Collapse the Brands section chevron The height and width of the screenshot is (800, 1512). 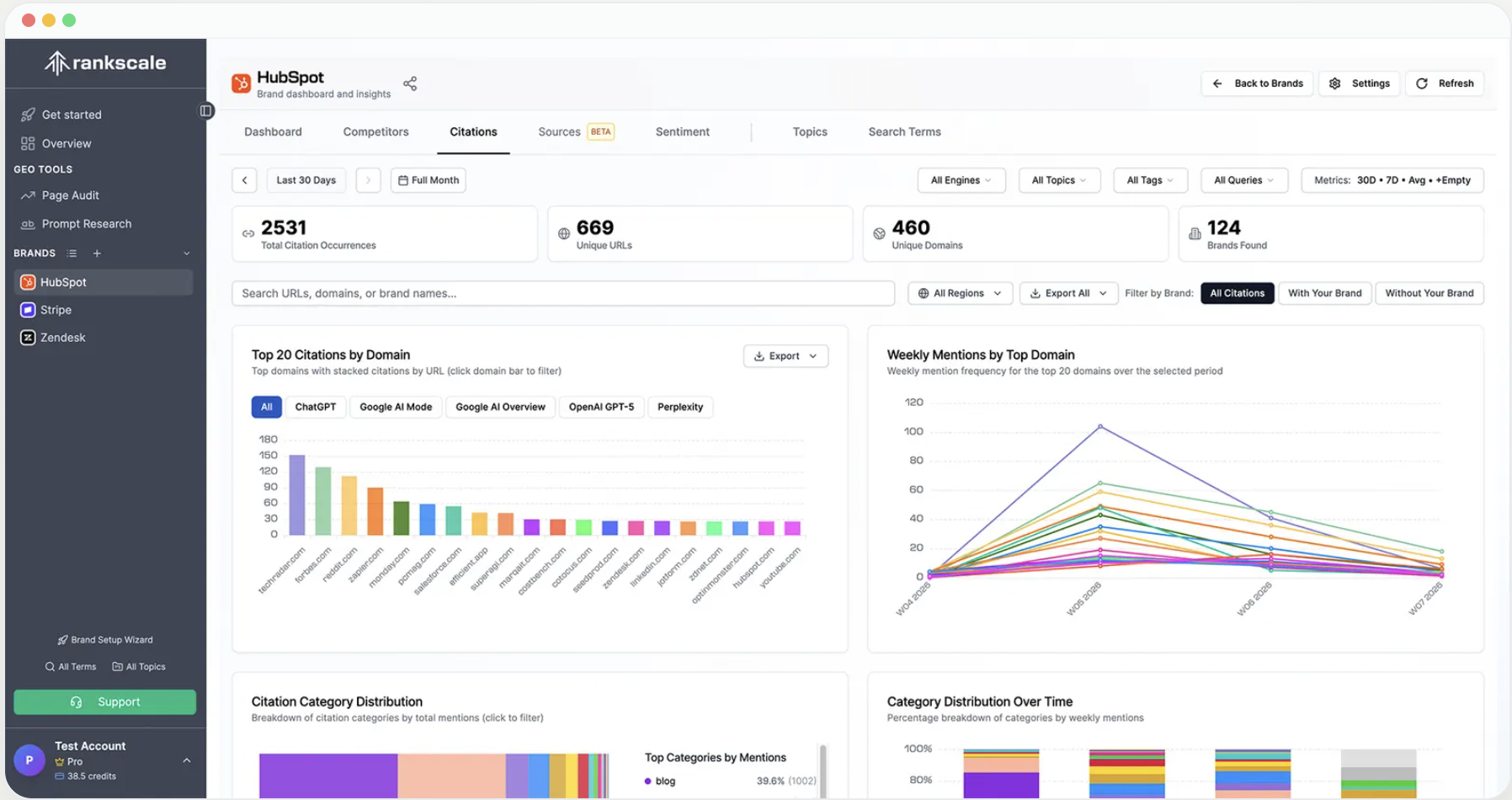click(187, 253)
